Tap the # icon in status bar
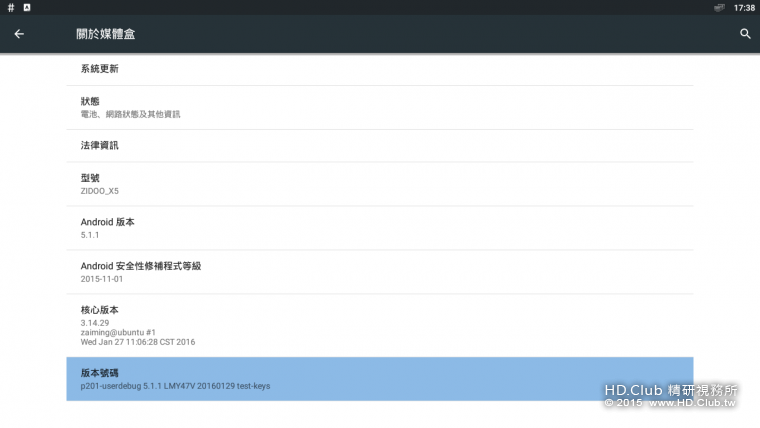This screenshot has width=760, height=428. 11,7
